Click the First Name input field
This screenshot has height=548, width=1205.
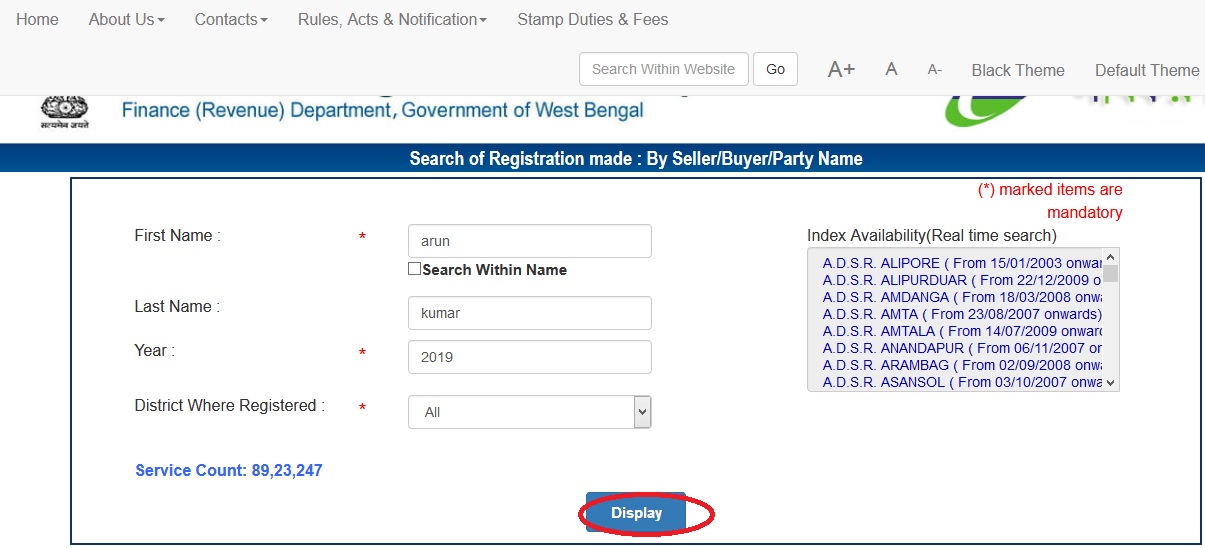point(529,241)
